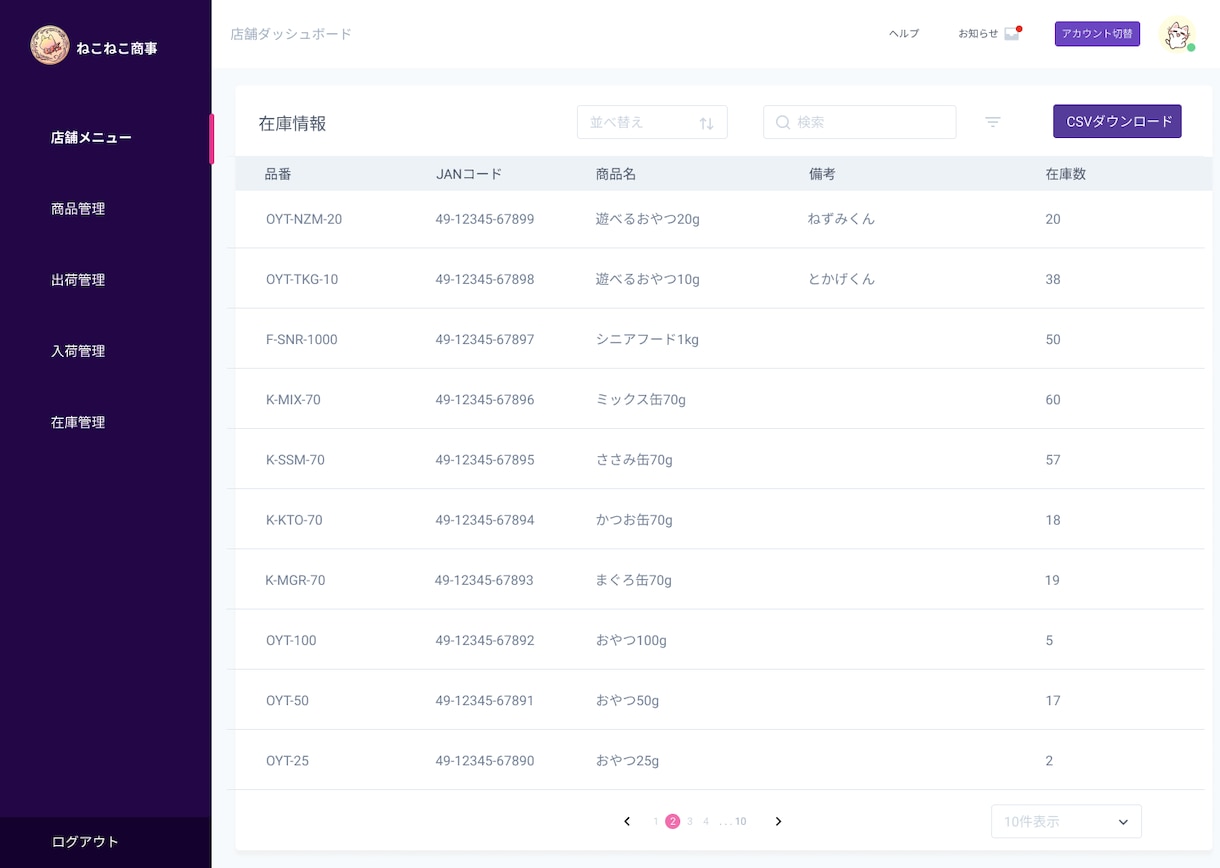Click the 店舗ダッシュボード header title

(291, 34)
